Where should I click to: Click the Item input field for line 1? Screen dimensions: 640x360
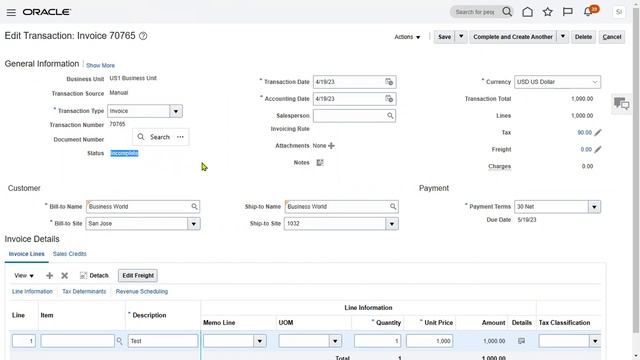[77, 341]
